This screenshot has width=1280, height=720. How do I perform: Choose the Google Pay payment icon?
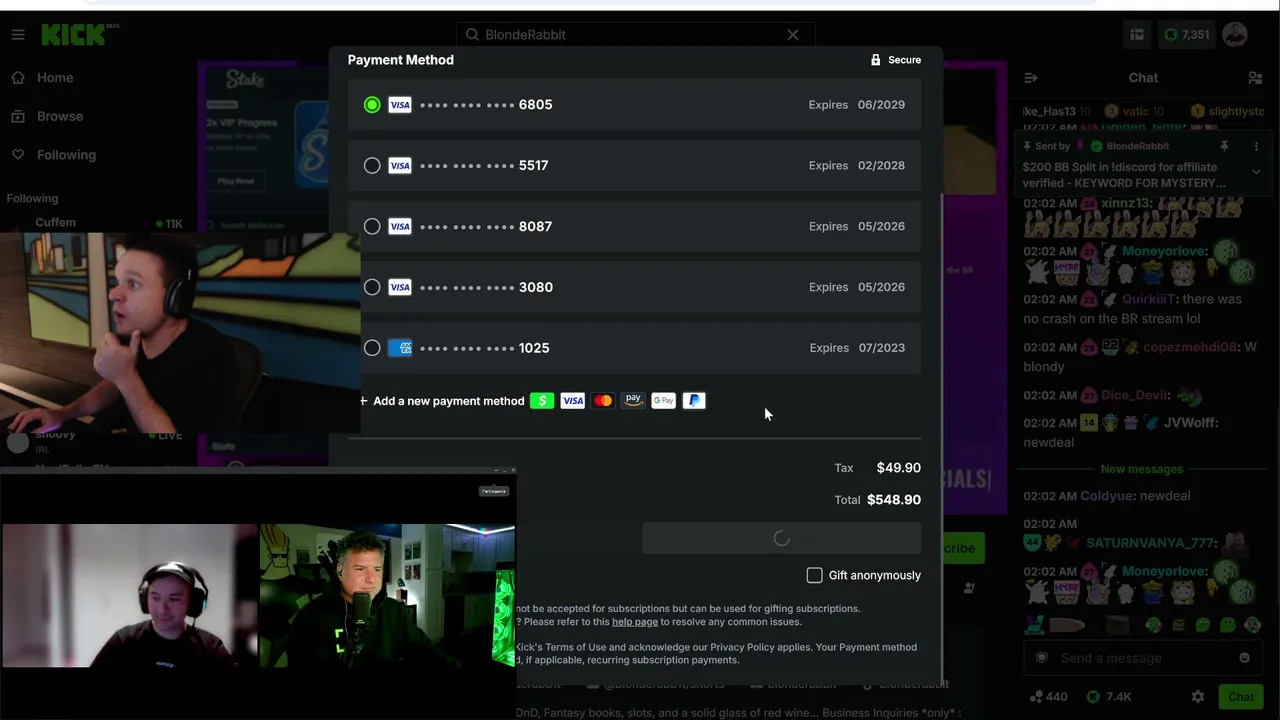[x=664, y=401]
